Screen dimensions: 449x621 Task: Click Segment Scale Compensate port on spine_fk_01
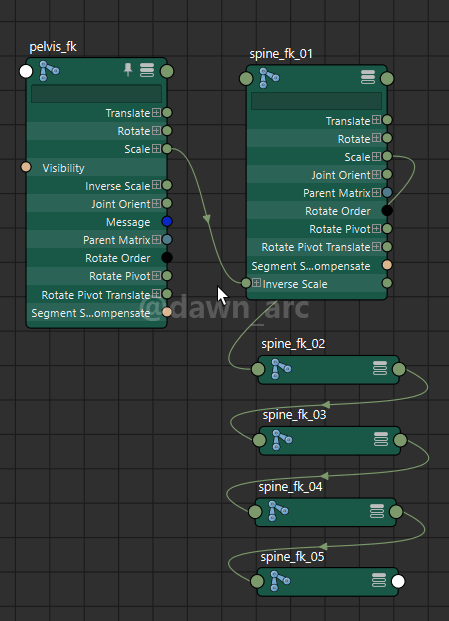pyautogui.click(x=387, y=265)
